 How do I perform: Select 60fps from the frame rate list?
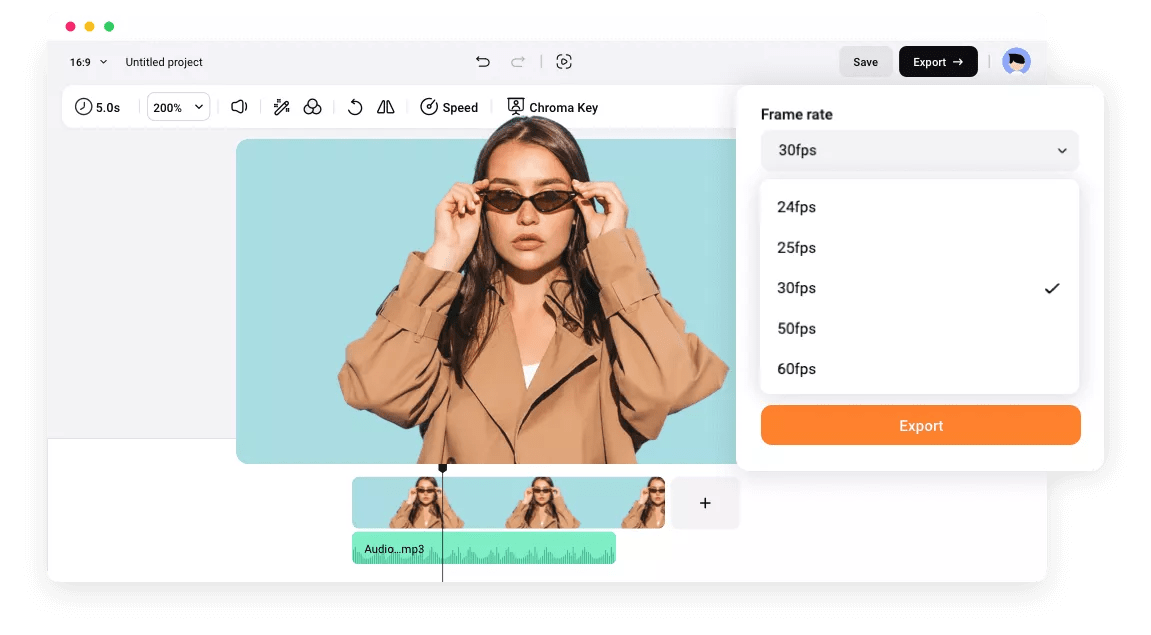[796, 368]
